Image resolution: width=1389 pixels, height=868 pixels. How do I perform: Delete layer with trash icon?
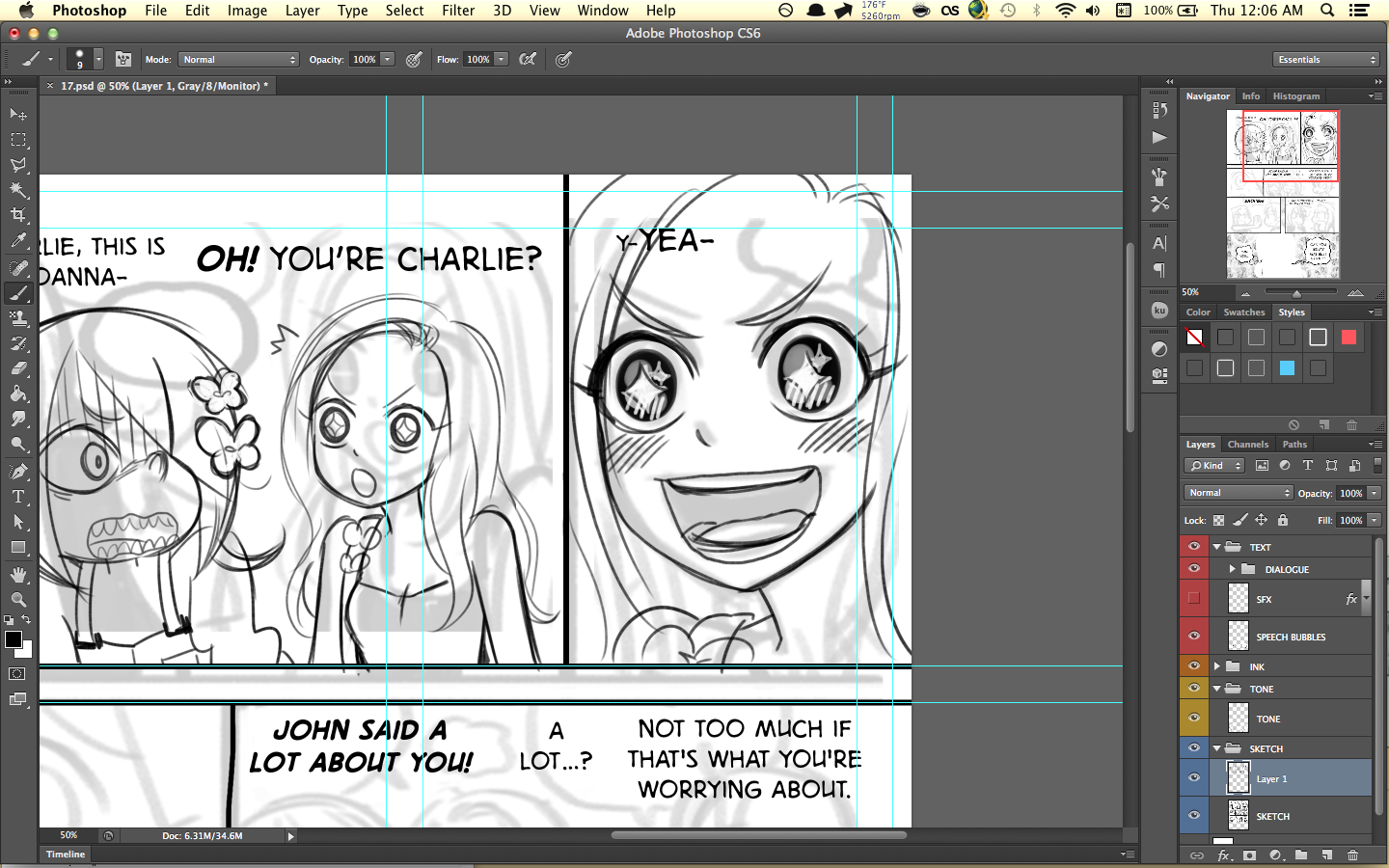(1352, 855)
